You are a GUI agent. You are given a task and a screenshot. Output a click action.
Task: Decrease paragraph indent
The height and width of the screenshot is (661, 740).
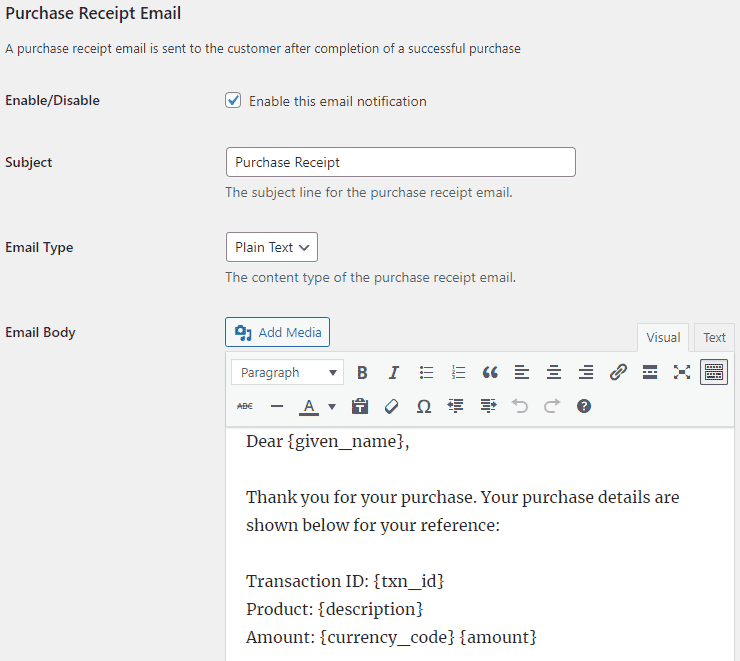pos(455,406)
